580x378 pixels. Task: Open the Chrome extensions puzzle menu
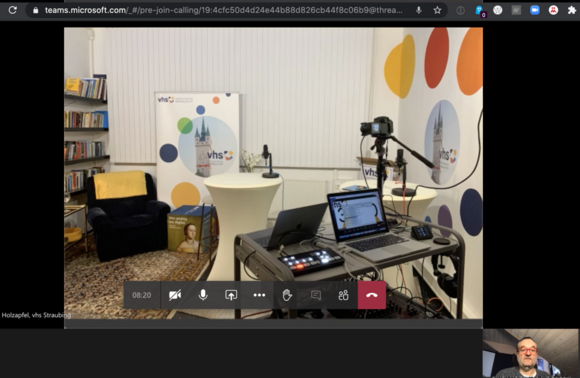click(x=571, y=10)
